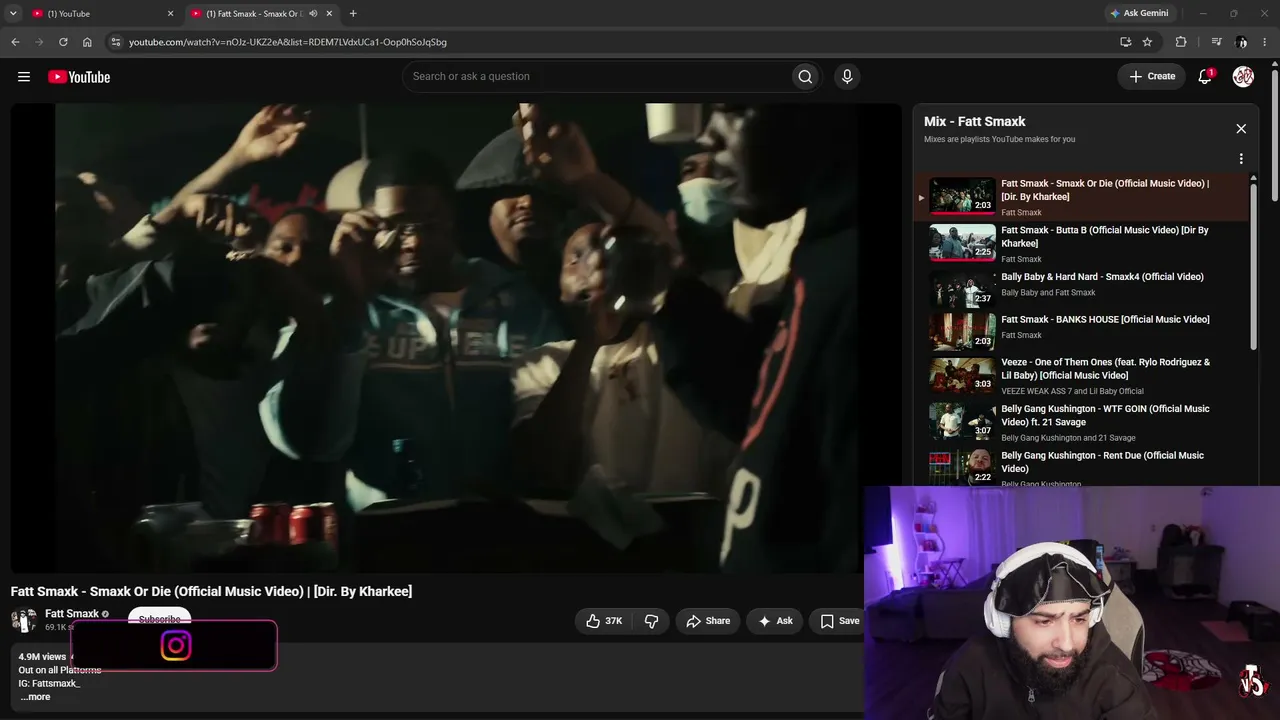
Task: Click the video player area
Action: coord(456,338)
